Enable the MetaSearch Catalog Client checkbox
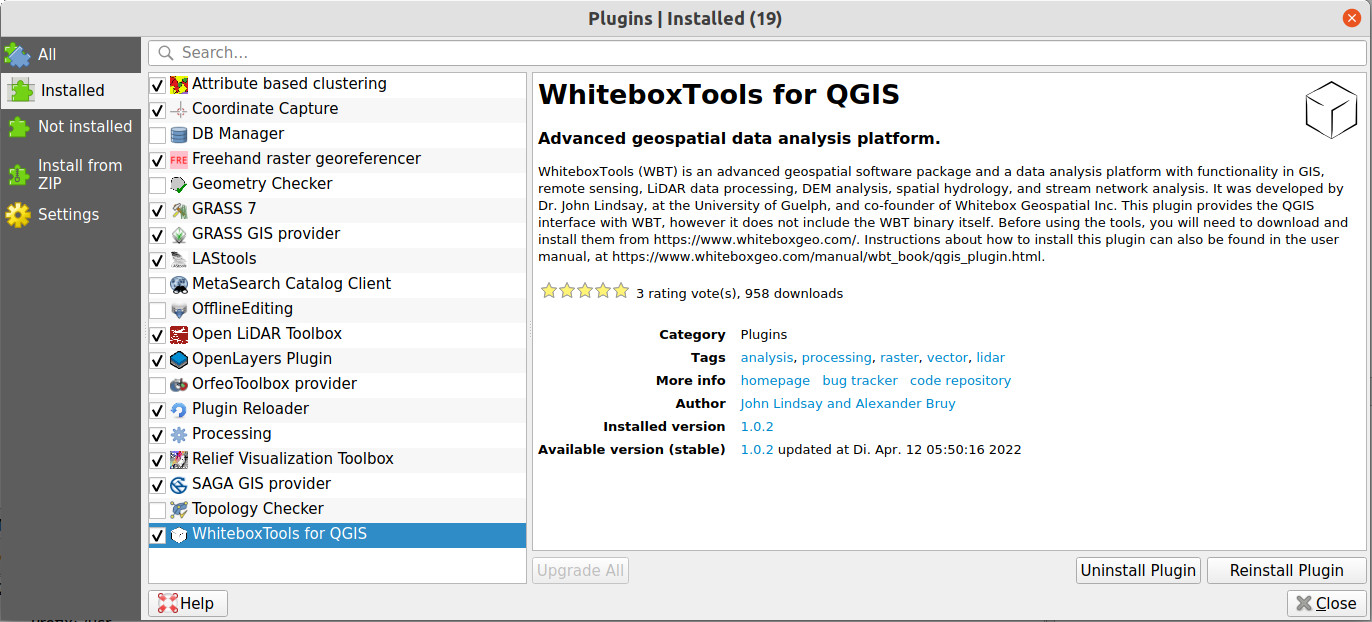The width and height of the screenshot is (1372, 622). 158,285
